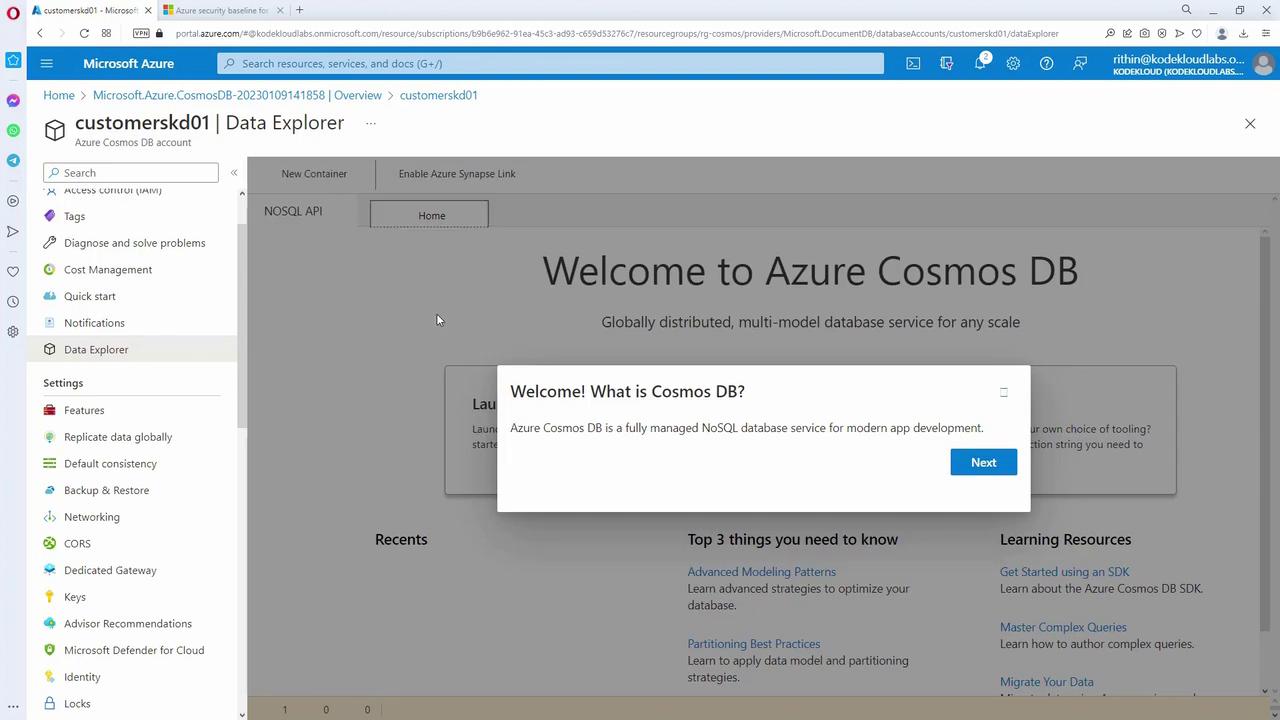Open directories and subscriptions filter icon
This screenshot has height=720, width=1280.
point(947,63)
